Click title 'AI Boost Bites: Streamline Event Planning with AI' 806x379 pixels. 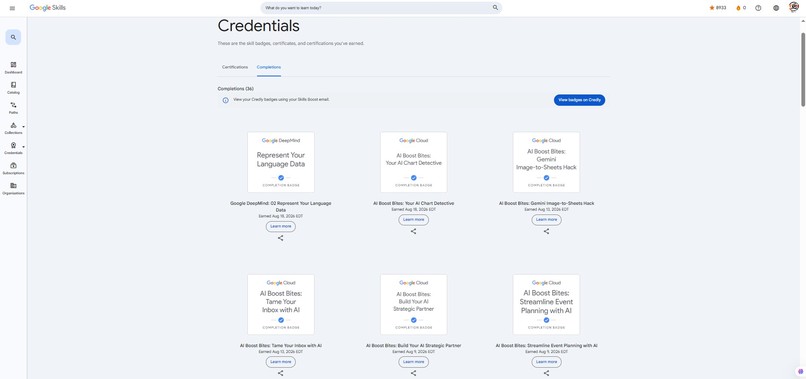(546, 346)
